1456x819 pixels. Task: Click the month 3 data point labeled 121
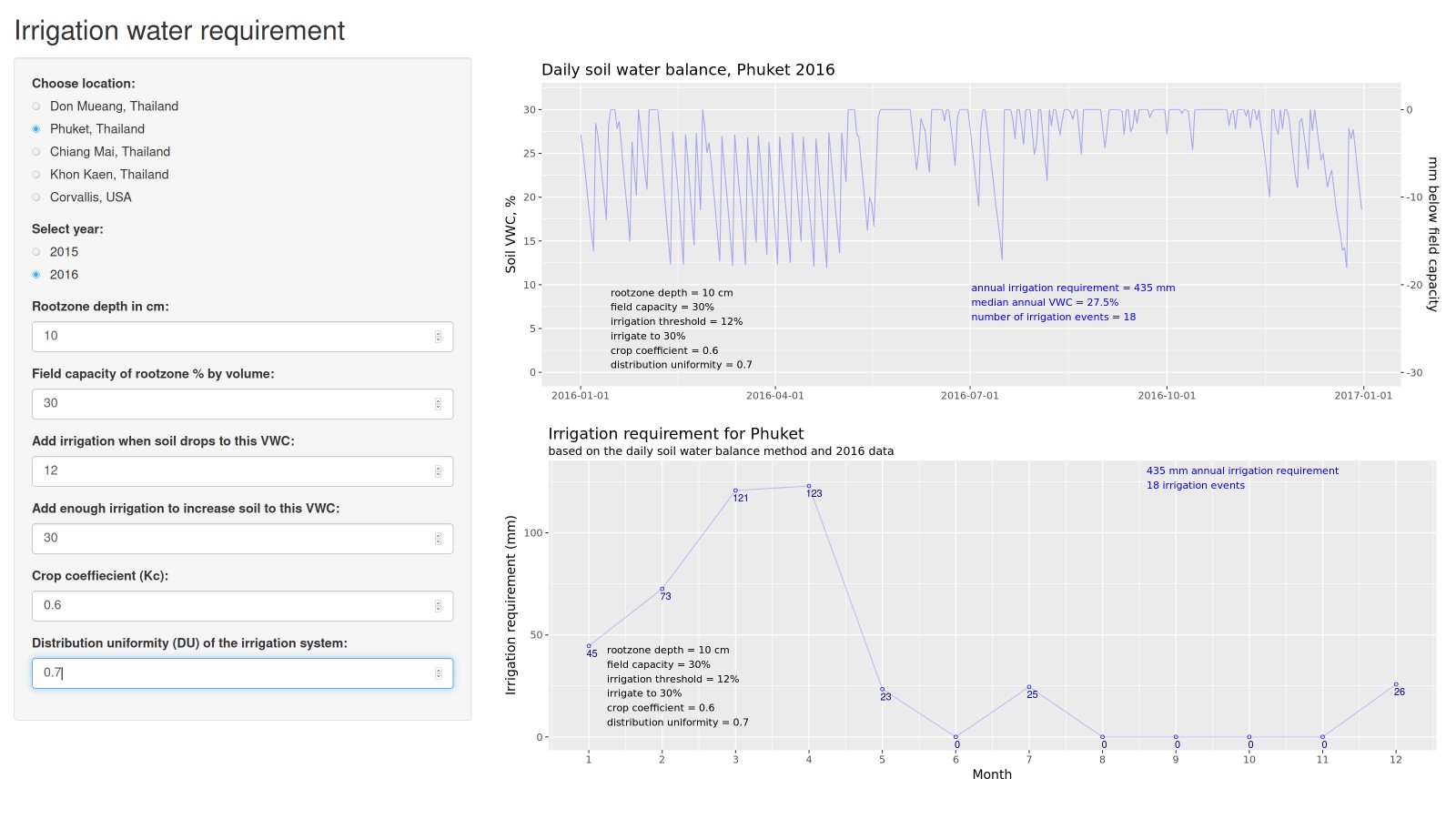(x=735, y=490)
